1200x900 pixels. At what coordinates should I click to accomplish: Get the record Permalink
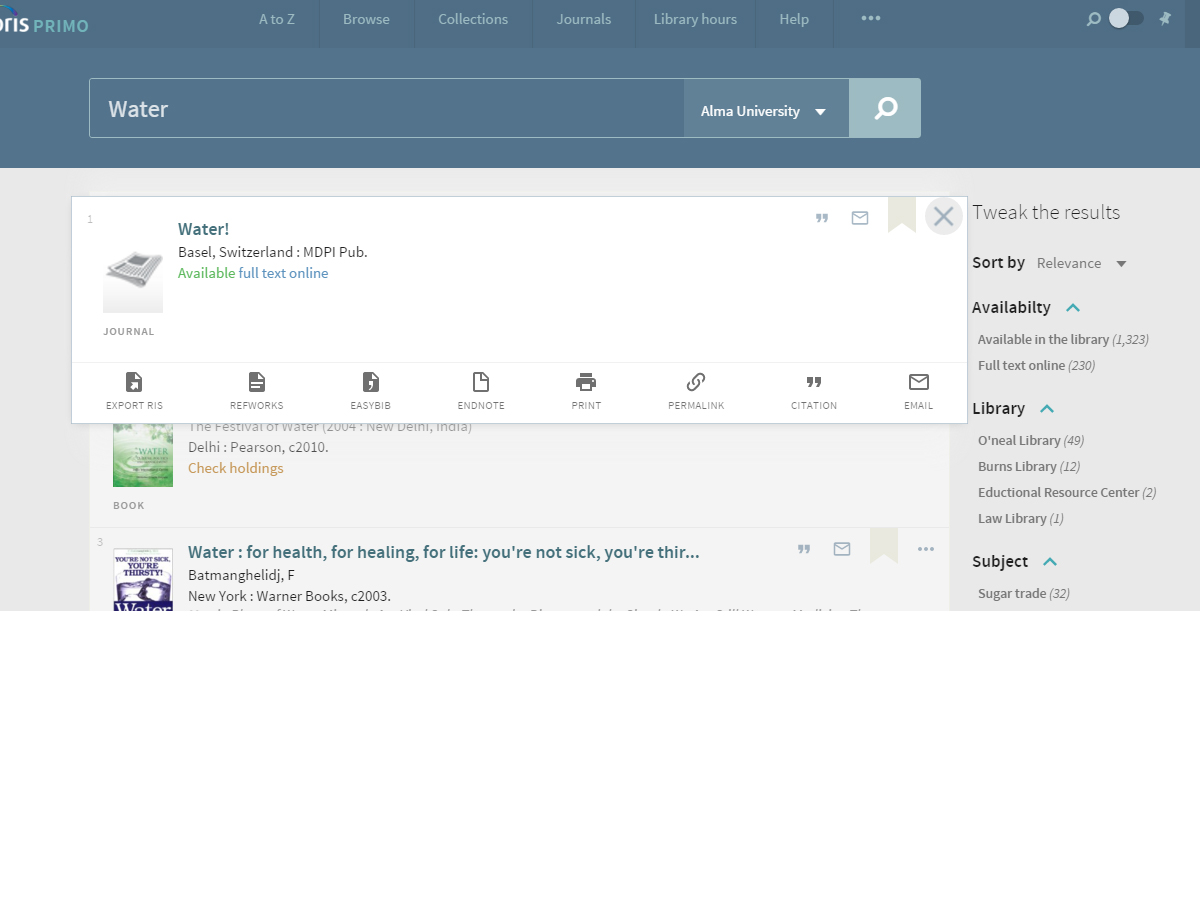696,382
